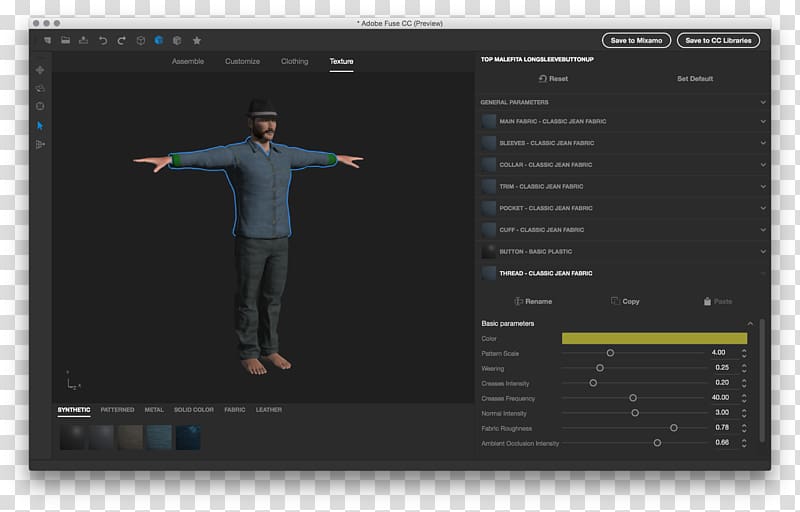Click the star favorites icon in toolbar

pos(196,40)
